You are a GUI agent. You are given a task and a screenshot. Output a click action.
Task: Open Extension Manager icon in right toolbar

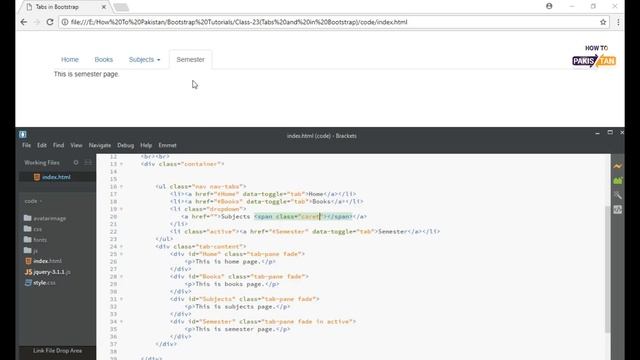618,181
